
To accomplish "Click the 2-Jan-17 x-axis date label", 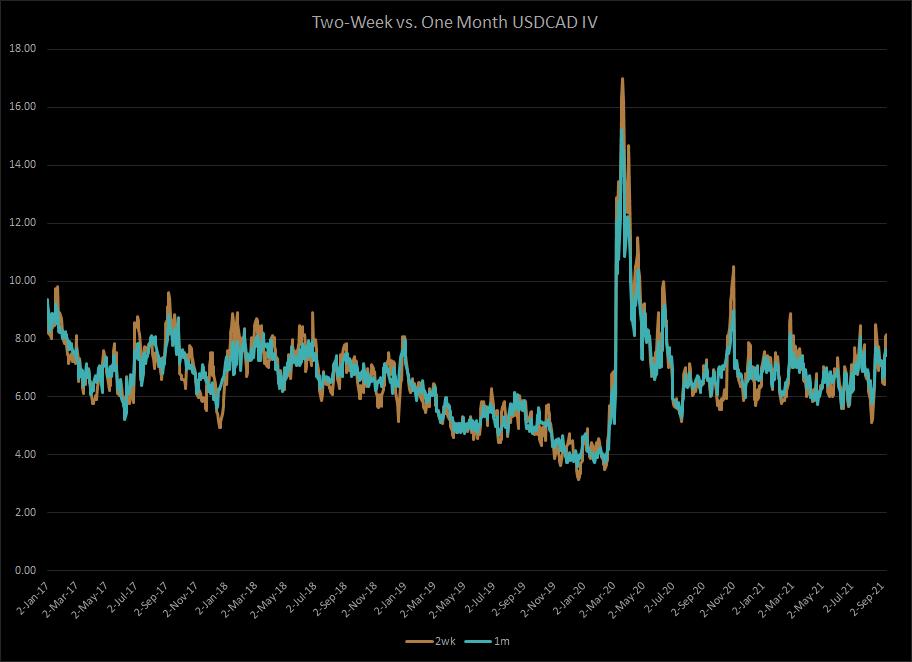I will [x=33, y=597].
